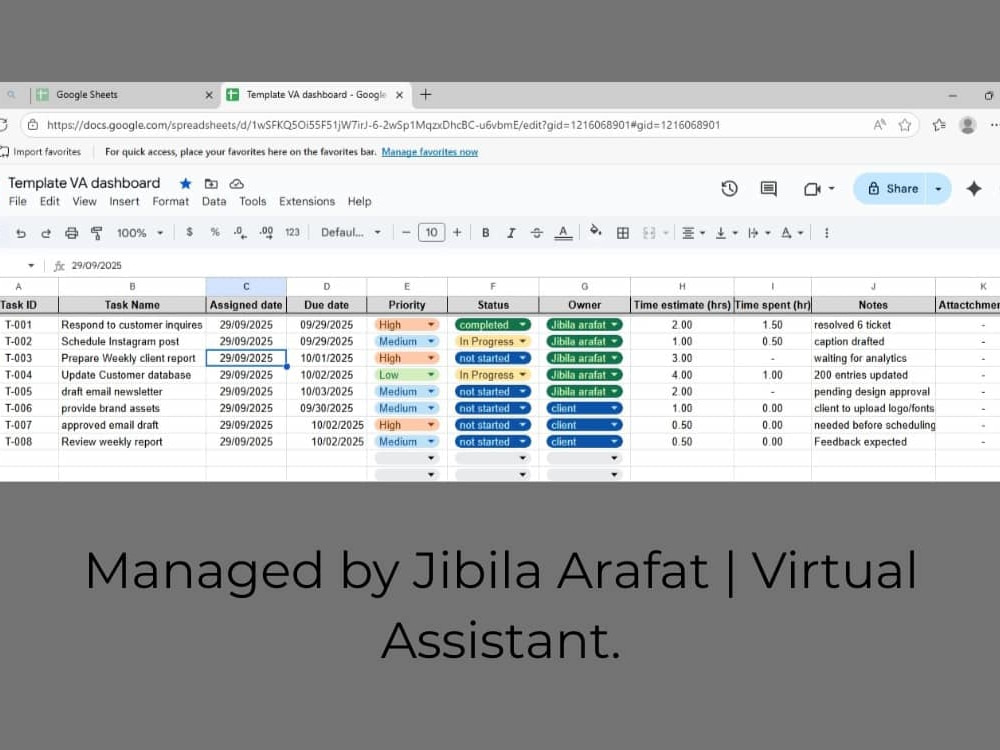The image size is (1000, 750).
Task: Open the View menu
Action: (x=84, y=202)
